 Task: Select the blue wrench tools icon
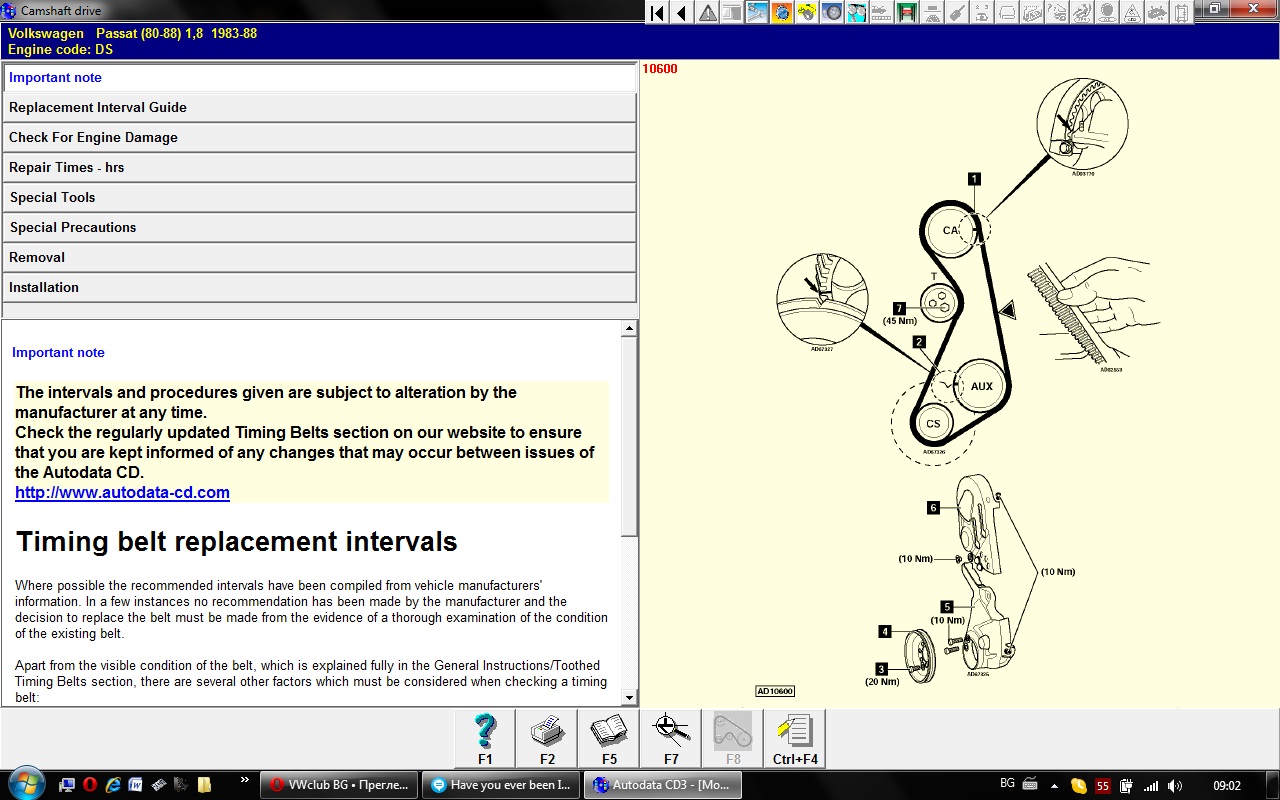point(757,13)
